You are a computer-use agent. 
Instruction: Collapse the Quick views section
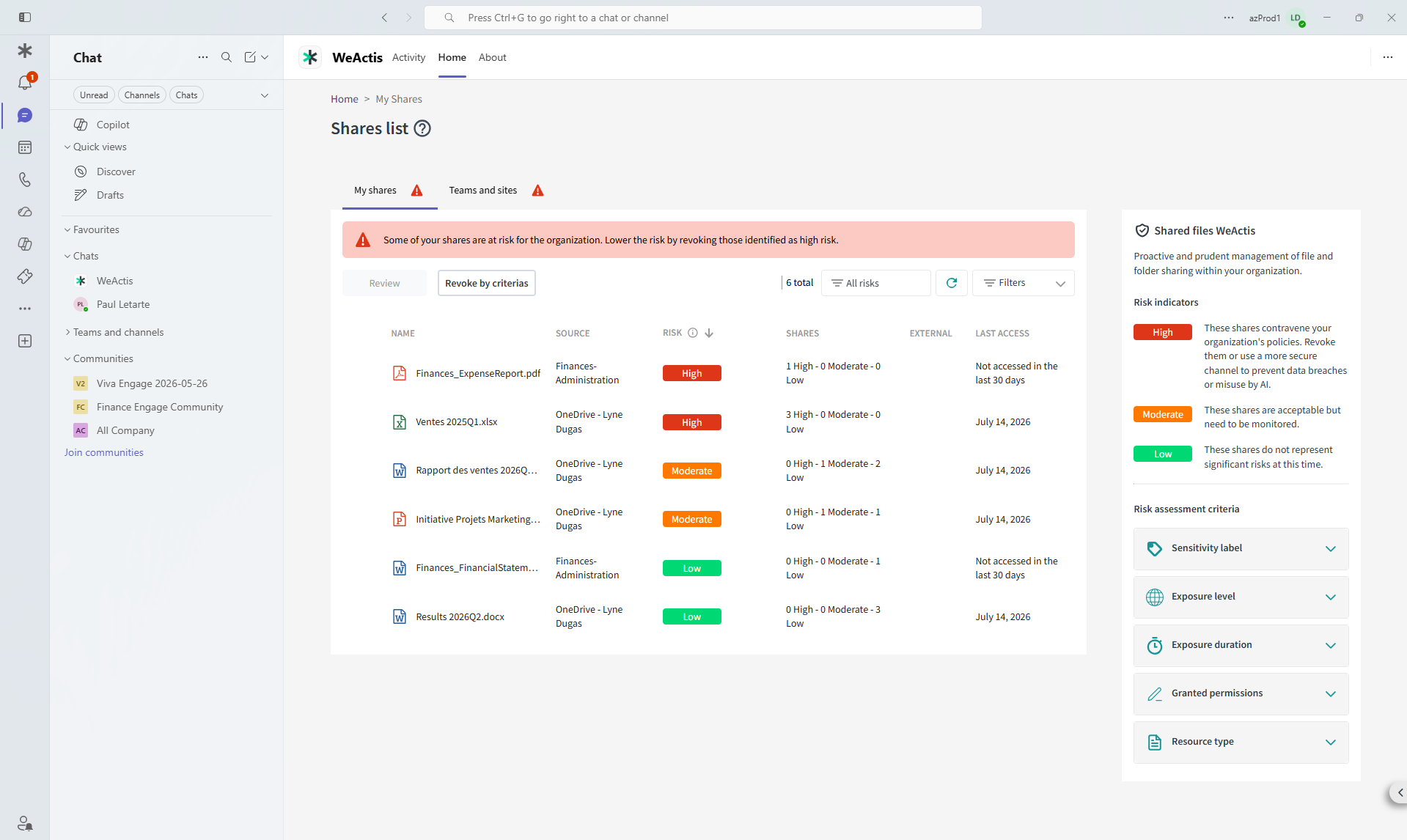pos(95,147)
